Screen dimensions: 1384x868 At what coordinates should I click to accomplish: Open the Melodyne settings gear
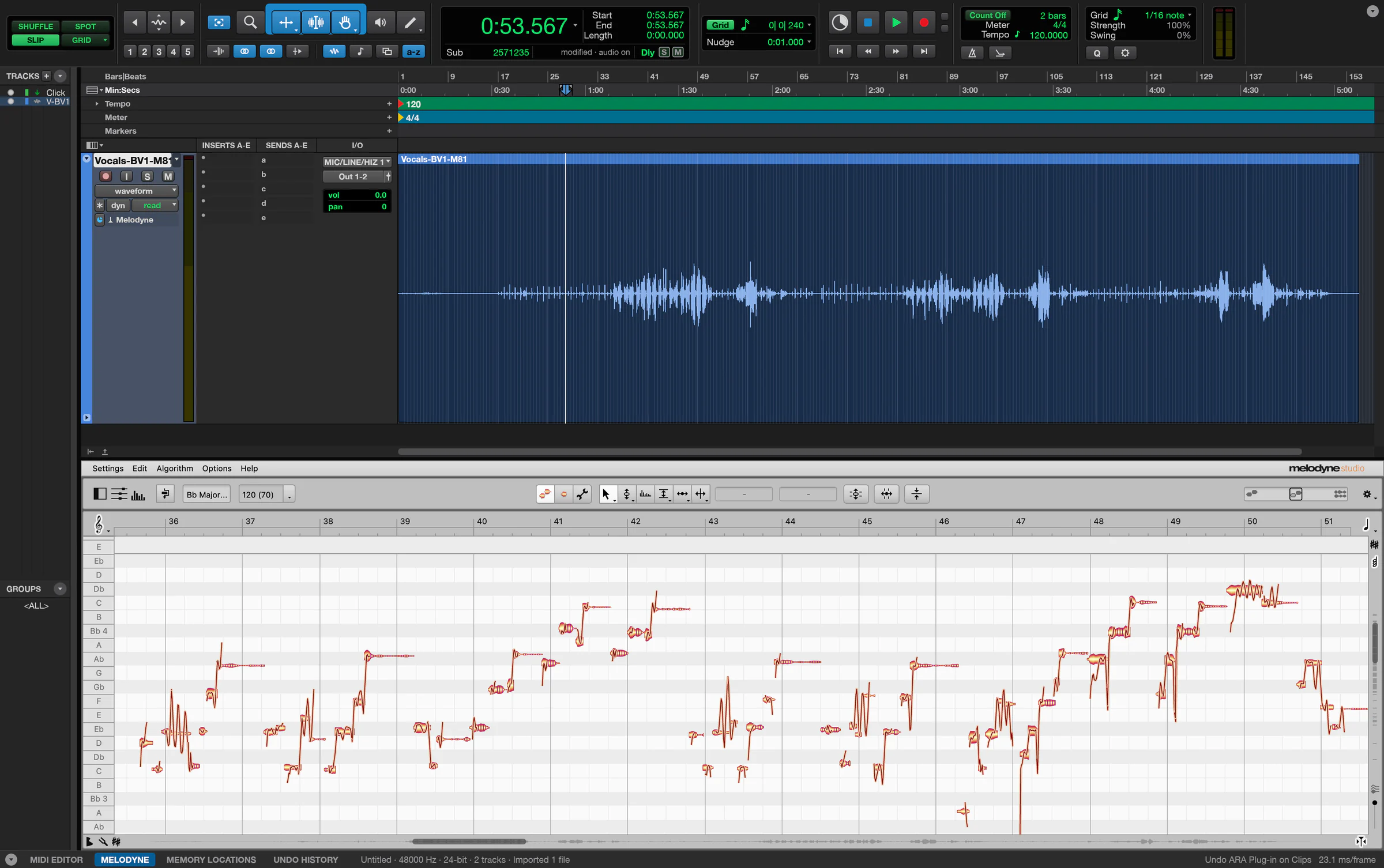tap(1367, 494)
